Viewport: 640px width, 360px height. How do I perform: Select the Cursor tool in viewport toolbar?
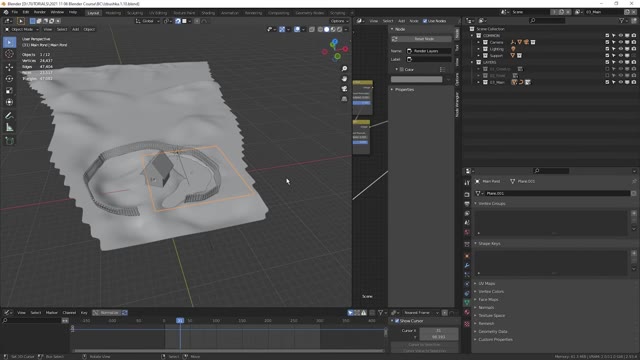pyautogui.click(x=9, y=54)
